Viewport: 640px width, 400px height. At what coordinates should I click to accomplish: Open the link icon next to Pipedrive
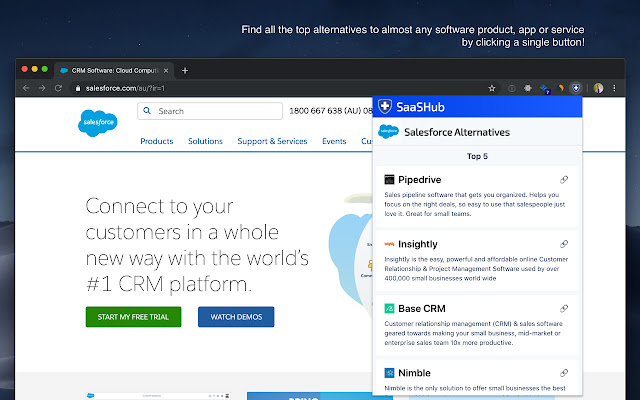pyautogui.click(x=564, y=179)
